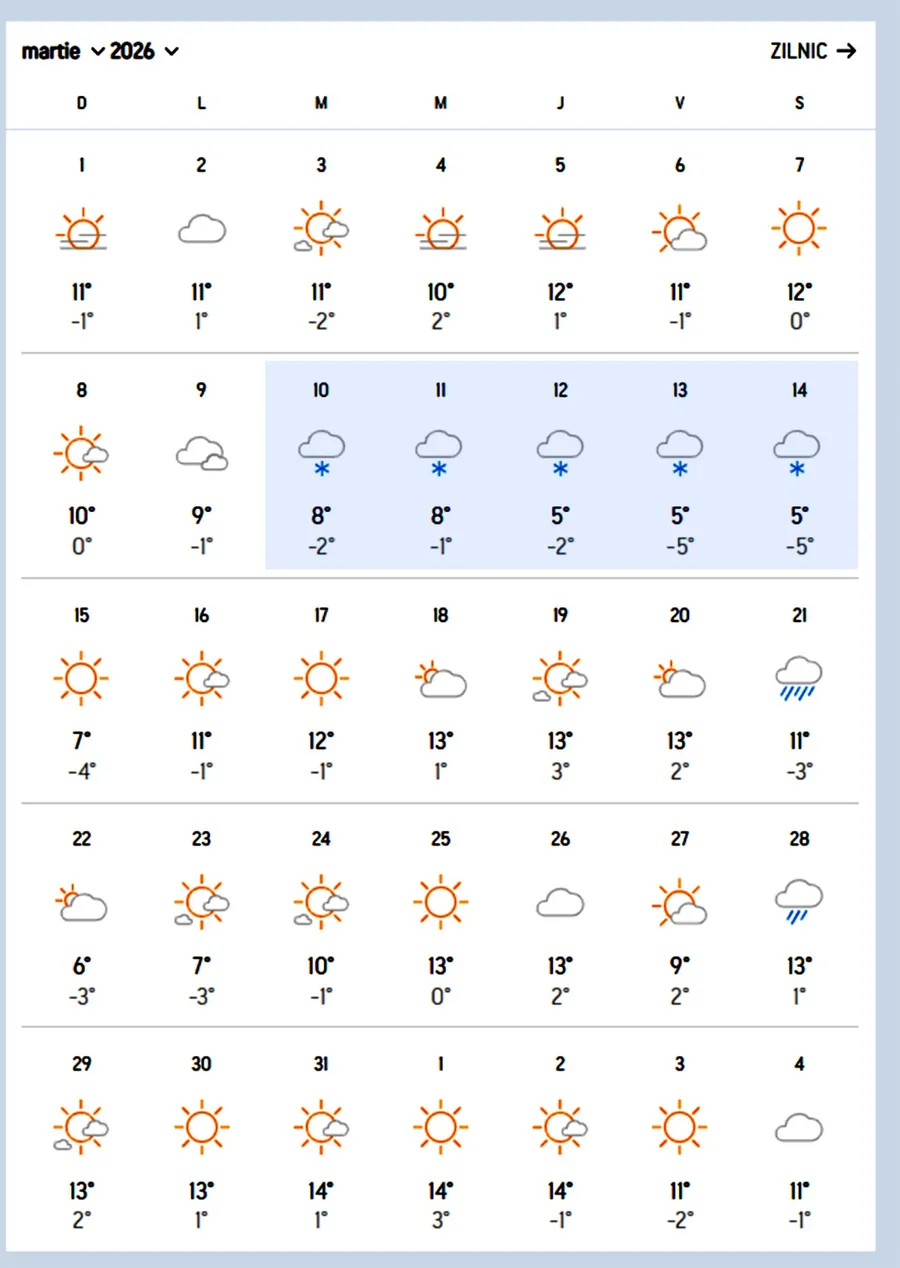900x1268 pixels.
Task: Select the cloudy icon on March 2
Action: [x=201, y=232]
